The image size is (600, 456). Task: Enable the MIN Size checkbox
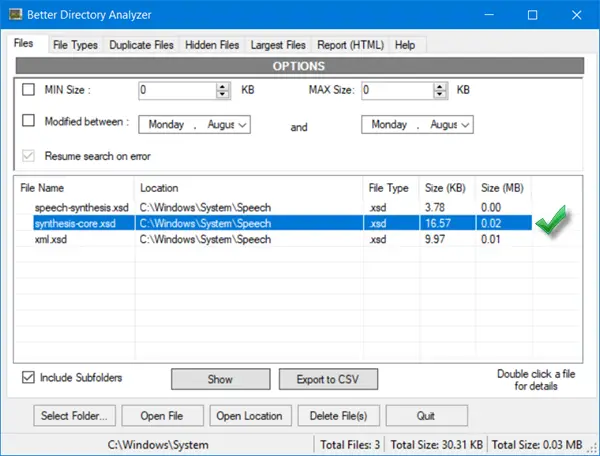[28, 90]
